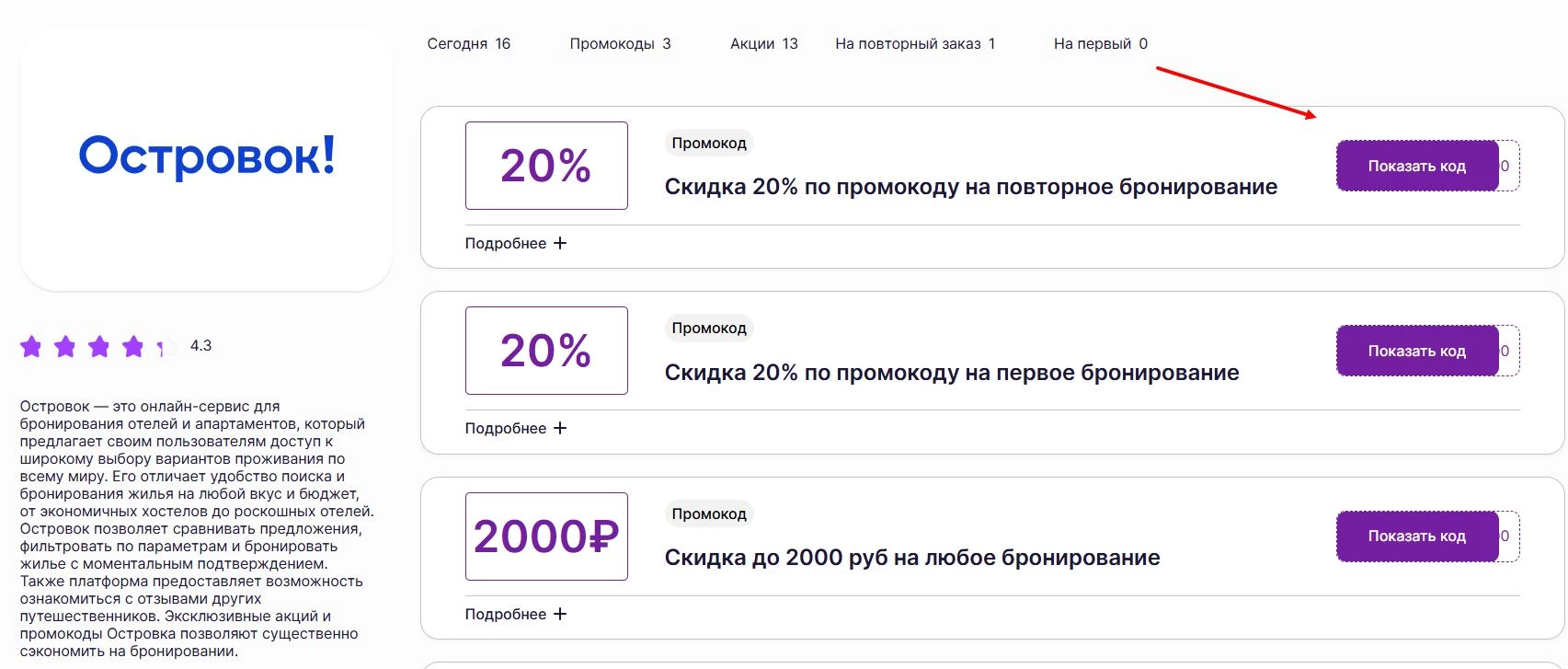1568x669 pixels.
Task: Click the Островок! logo
Action: 207,156
